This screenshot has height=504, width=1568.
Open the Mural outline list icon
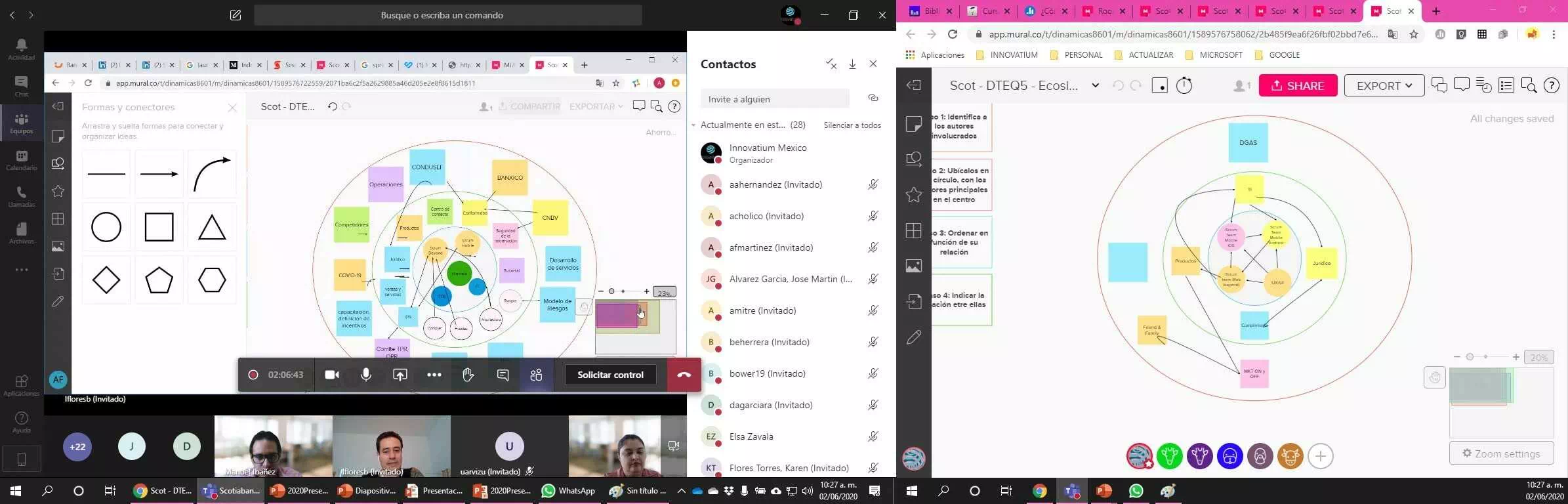point(1506,86)
